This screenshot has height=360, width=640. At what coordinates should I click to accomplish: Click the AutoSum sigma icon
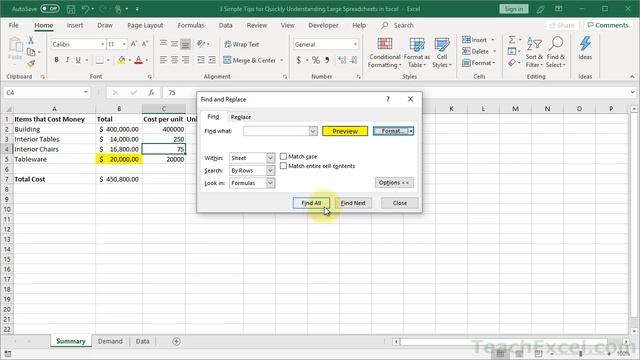(x=511, y=40)
